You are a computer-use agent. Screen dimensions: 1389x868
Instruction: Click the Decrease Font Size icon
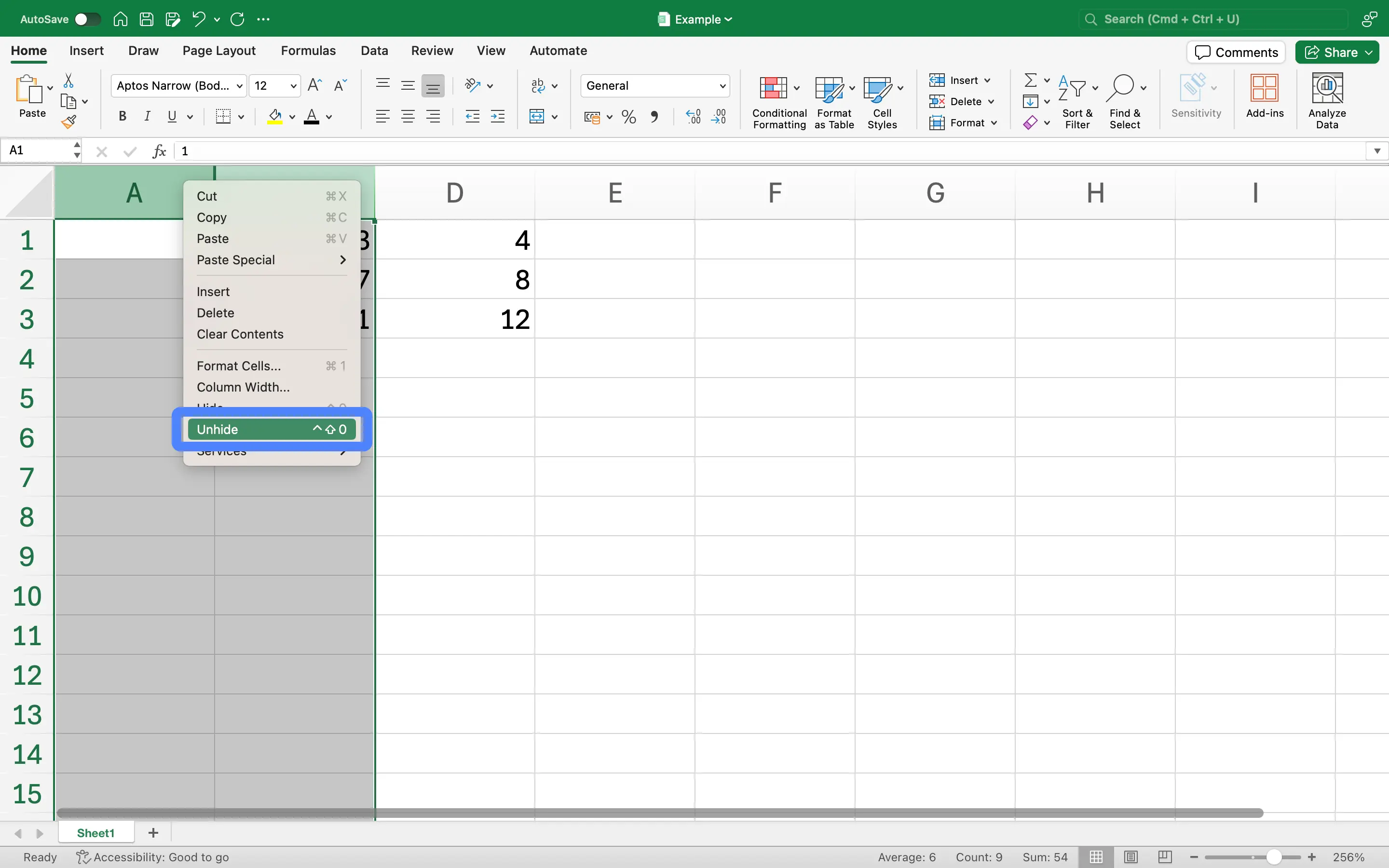click(340, 85)
